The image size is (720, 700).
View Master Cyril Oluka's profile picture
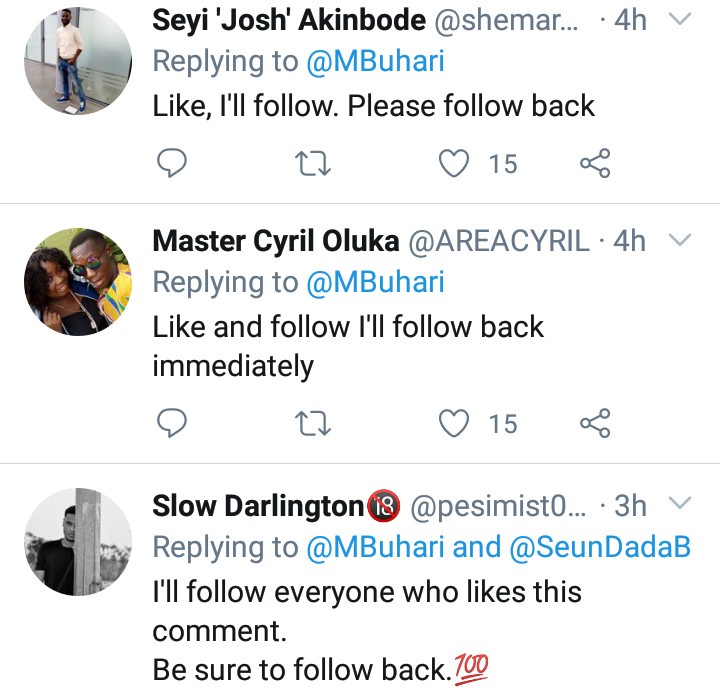click(78, 282)
